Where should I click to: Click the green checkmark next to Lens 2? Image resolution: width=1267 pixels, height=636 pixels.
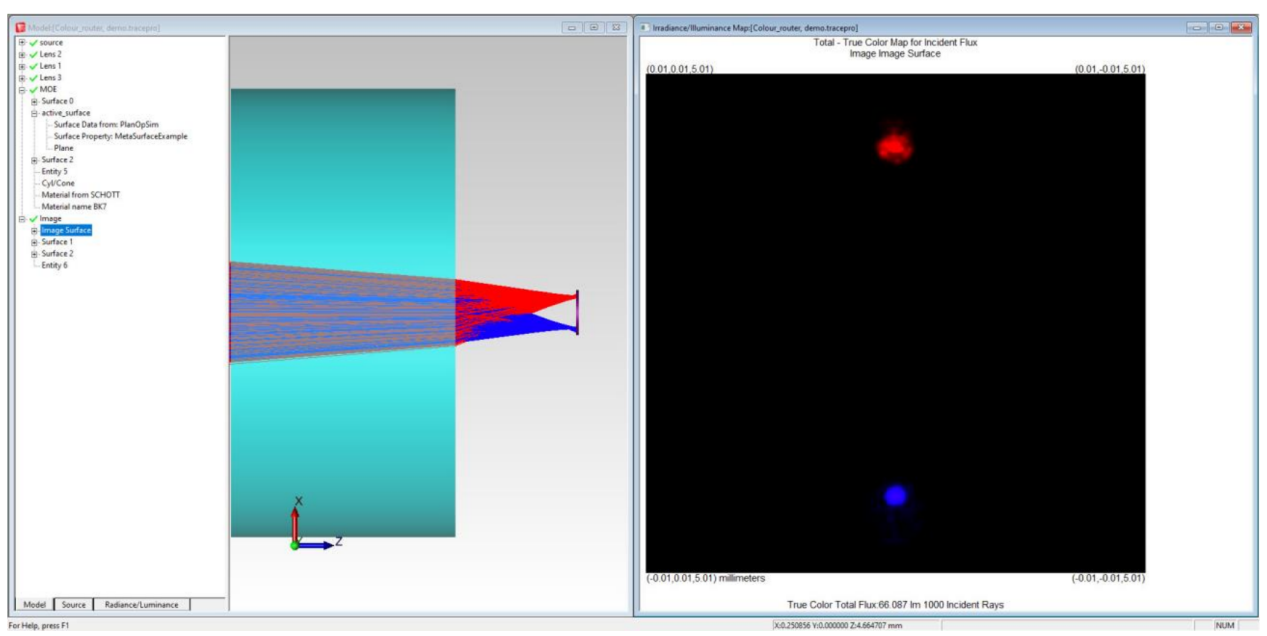[32, 54]
